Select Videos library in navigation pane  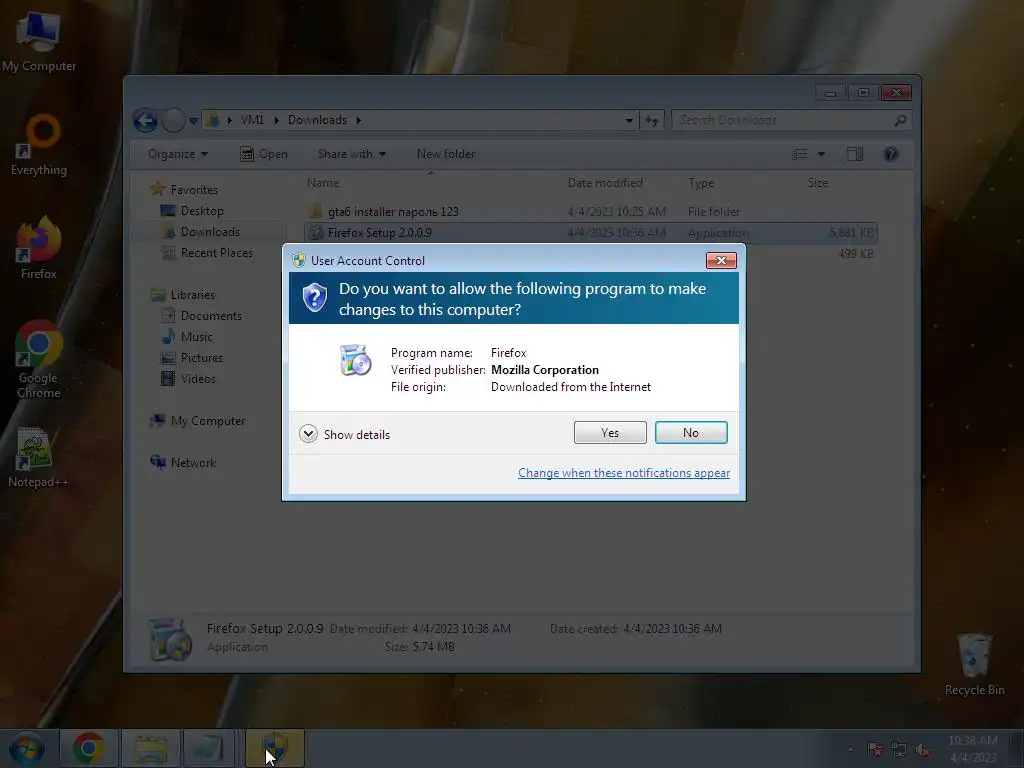click(x=198, y=379)
